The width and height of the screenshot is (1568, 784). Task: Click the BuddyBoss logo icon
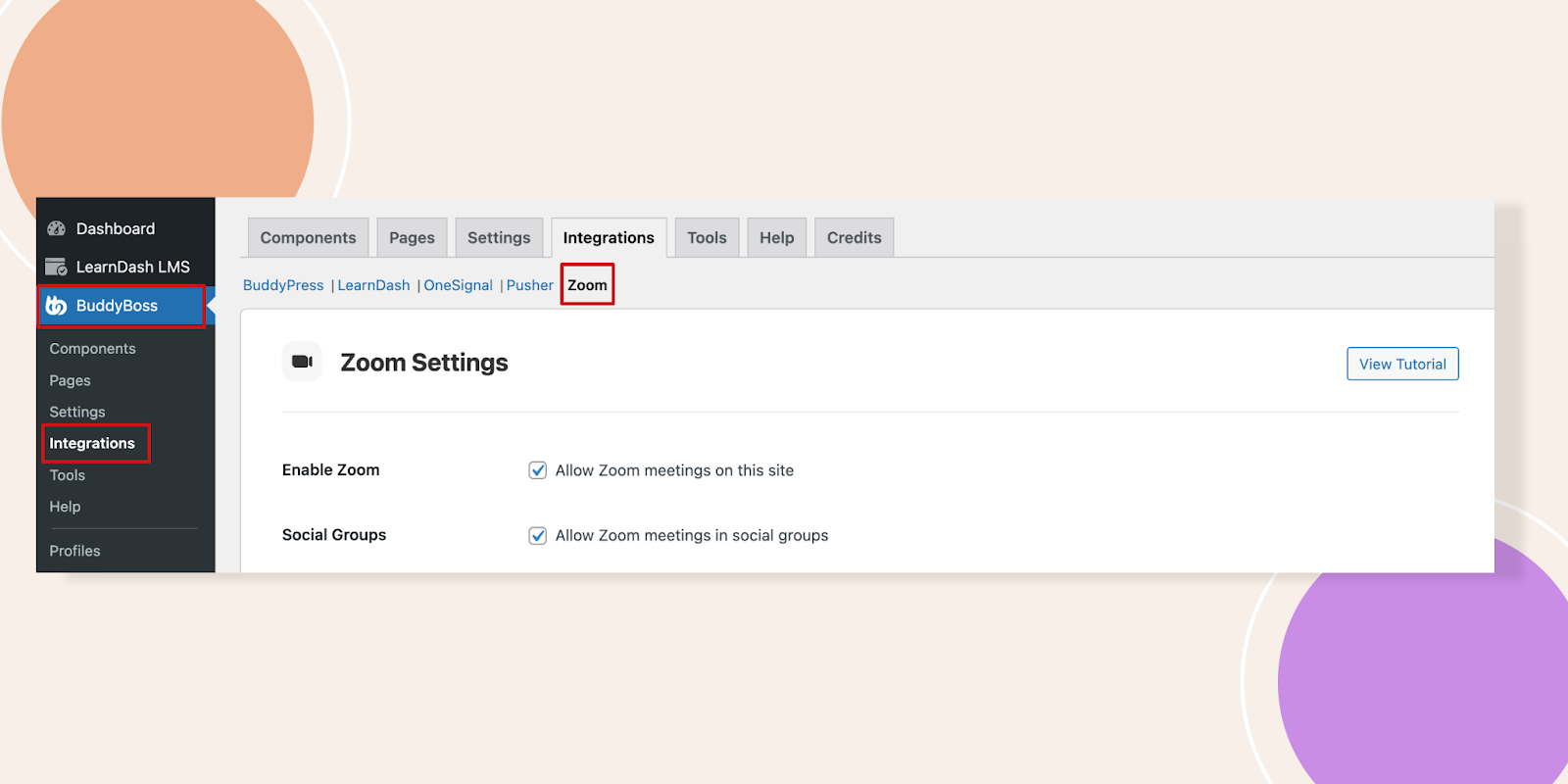pyautogui.click(x=57, y=306)
